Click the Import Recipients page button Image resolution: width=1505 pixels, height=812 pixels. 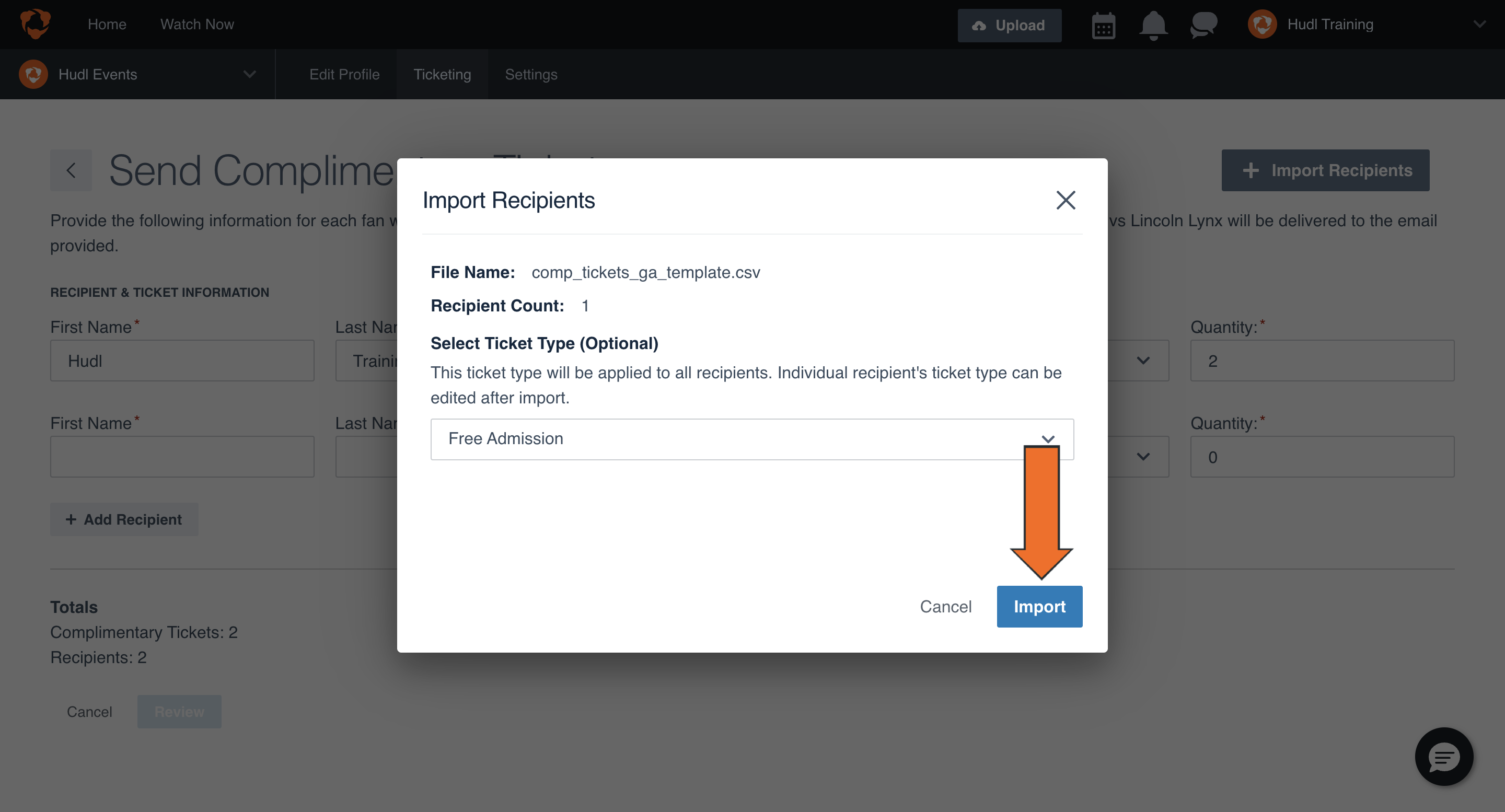click(1325, 170)
